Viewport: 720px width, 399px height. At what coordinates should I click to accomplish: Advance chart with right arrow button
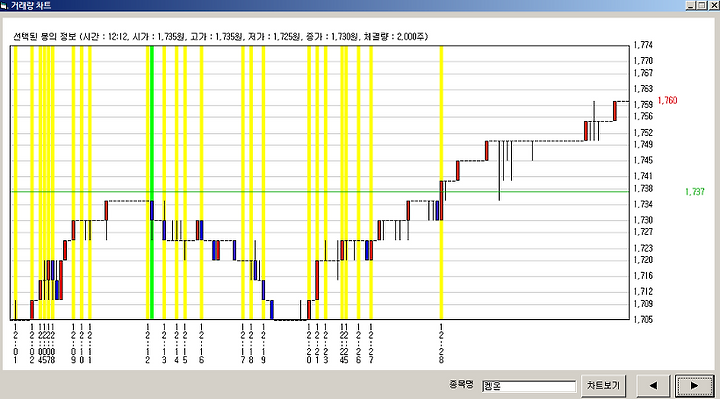point(695,386)
